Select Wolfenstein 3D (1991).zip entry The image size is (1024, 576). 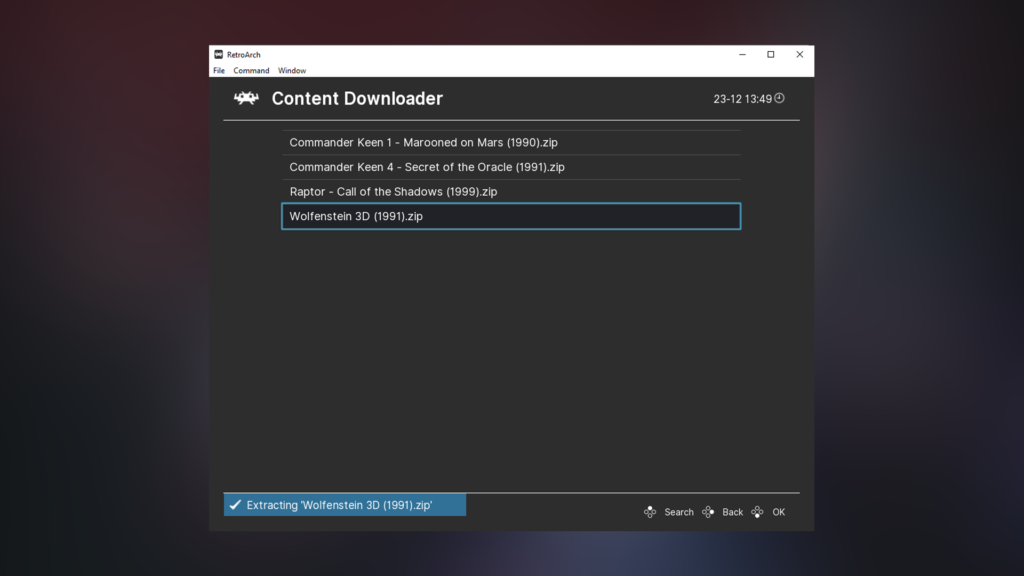511,216
